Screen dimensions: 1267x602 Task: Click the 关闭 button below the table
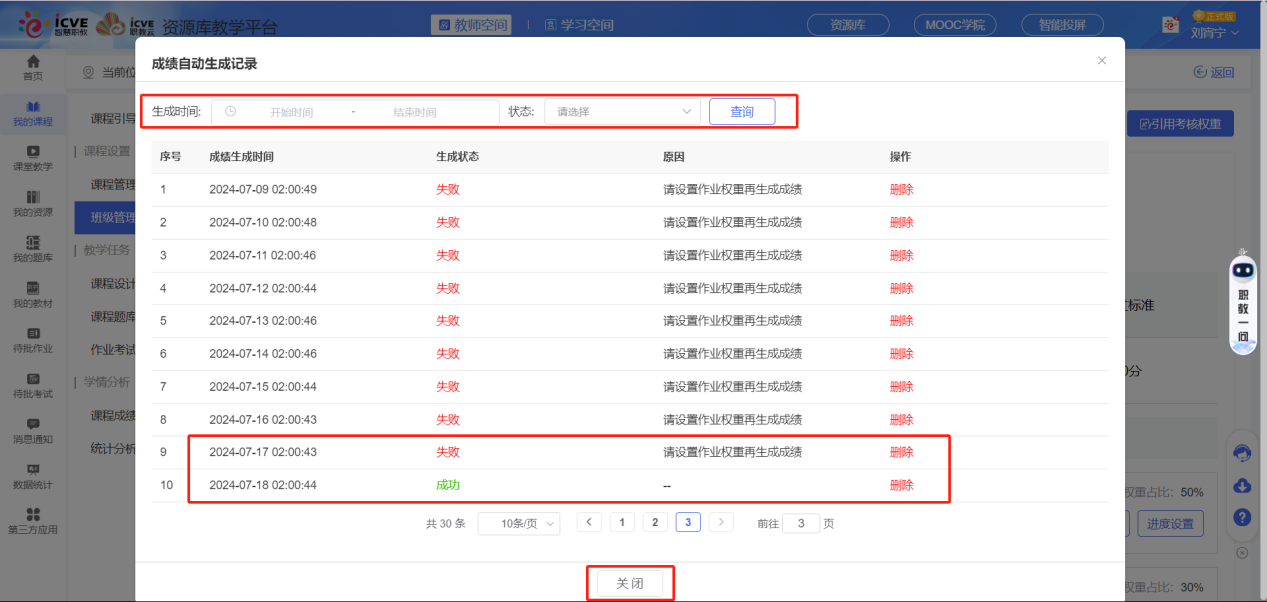[630, 583]
